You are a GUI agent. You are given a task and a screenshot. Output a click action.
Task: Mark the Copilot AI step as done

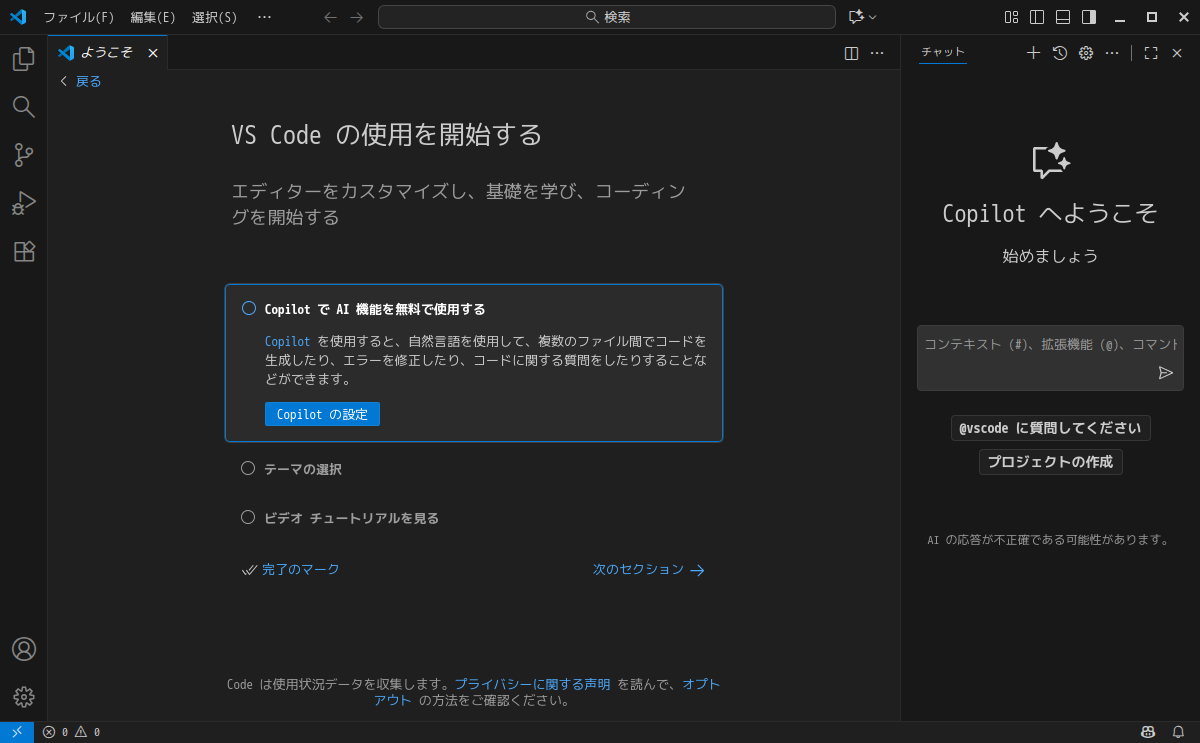coord(249,308)
